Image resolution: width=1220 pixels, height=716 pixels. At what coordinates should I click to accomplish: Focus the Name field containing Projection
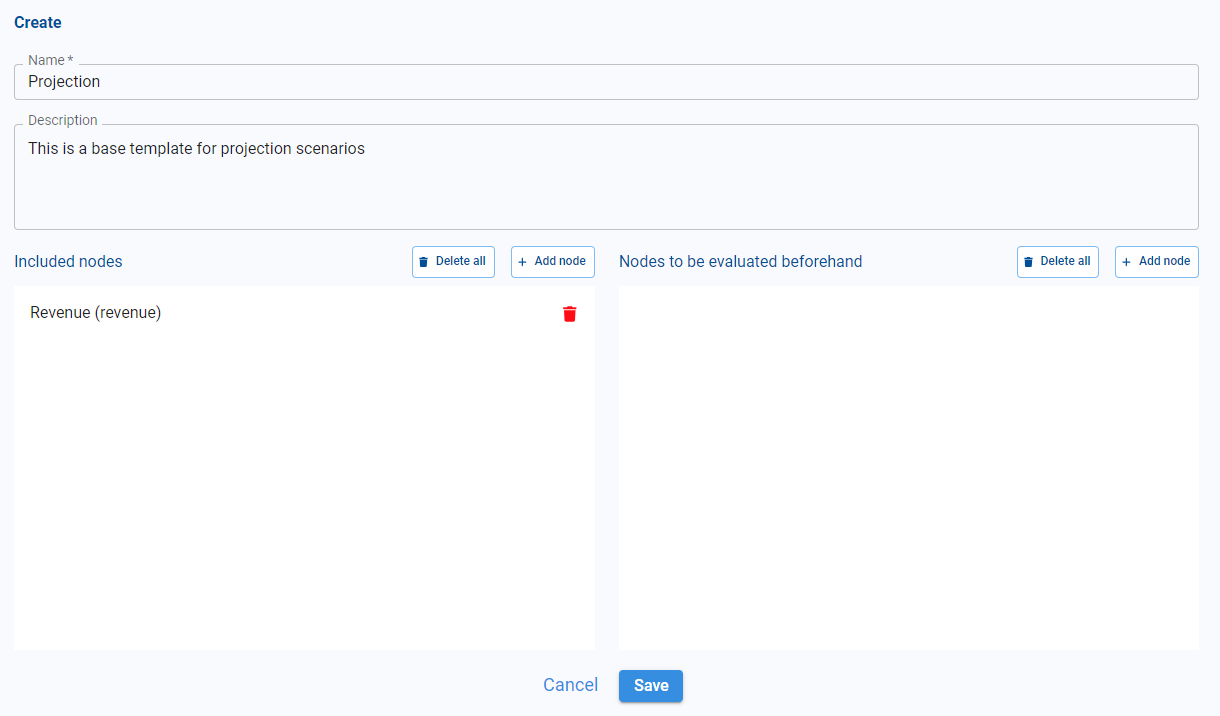click(x=606, y=82)
